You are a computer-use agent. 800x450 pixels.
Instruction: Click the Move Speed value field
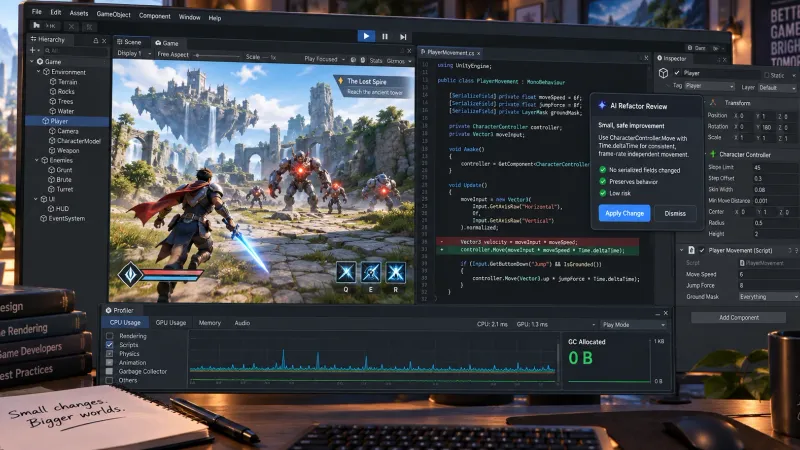768,274
